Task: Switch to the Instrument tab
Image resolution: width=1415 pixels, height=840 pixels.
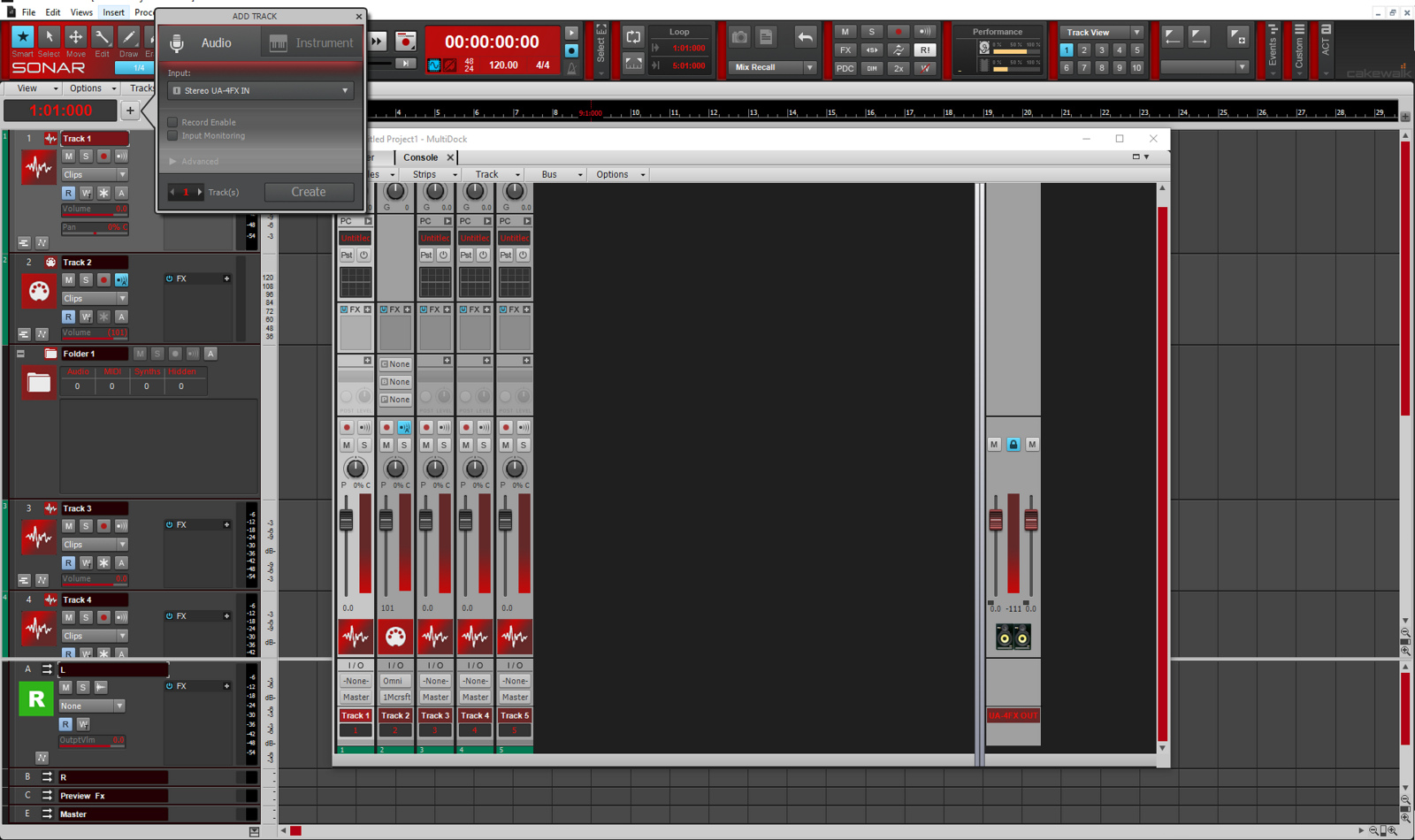Action: 311,42
